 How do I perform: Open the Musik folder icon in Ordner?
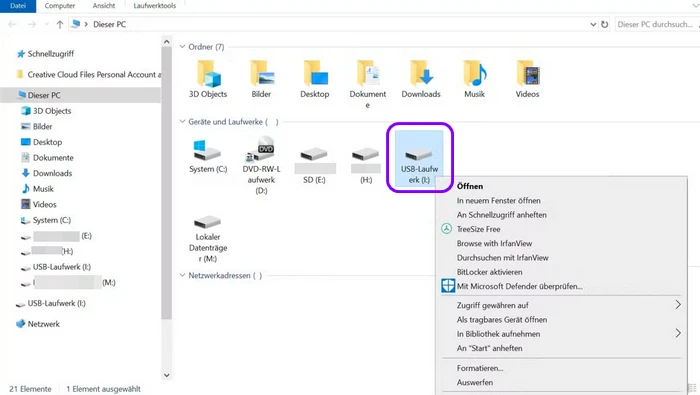(x=475, y=74)
